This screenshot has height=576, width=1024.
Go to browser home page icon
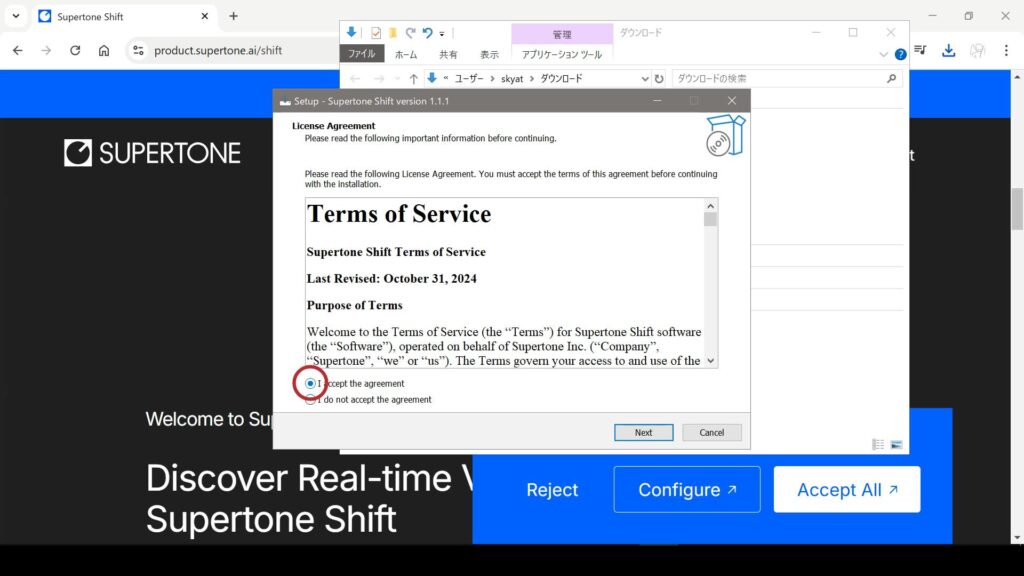[104, 50]
